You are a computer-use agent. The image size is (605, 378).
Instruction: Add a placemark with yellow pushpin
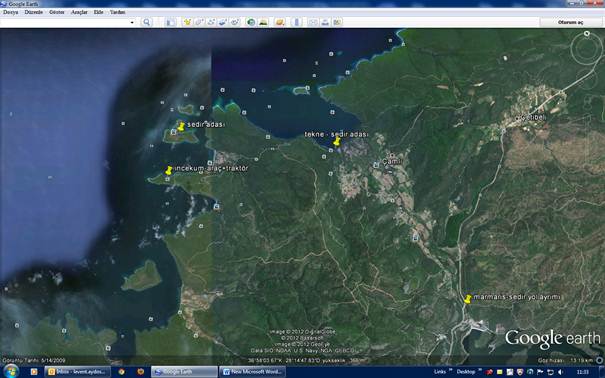click(188, 22)
